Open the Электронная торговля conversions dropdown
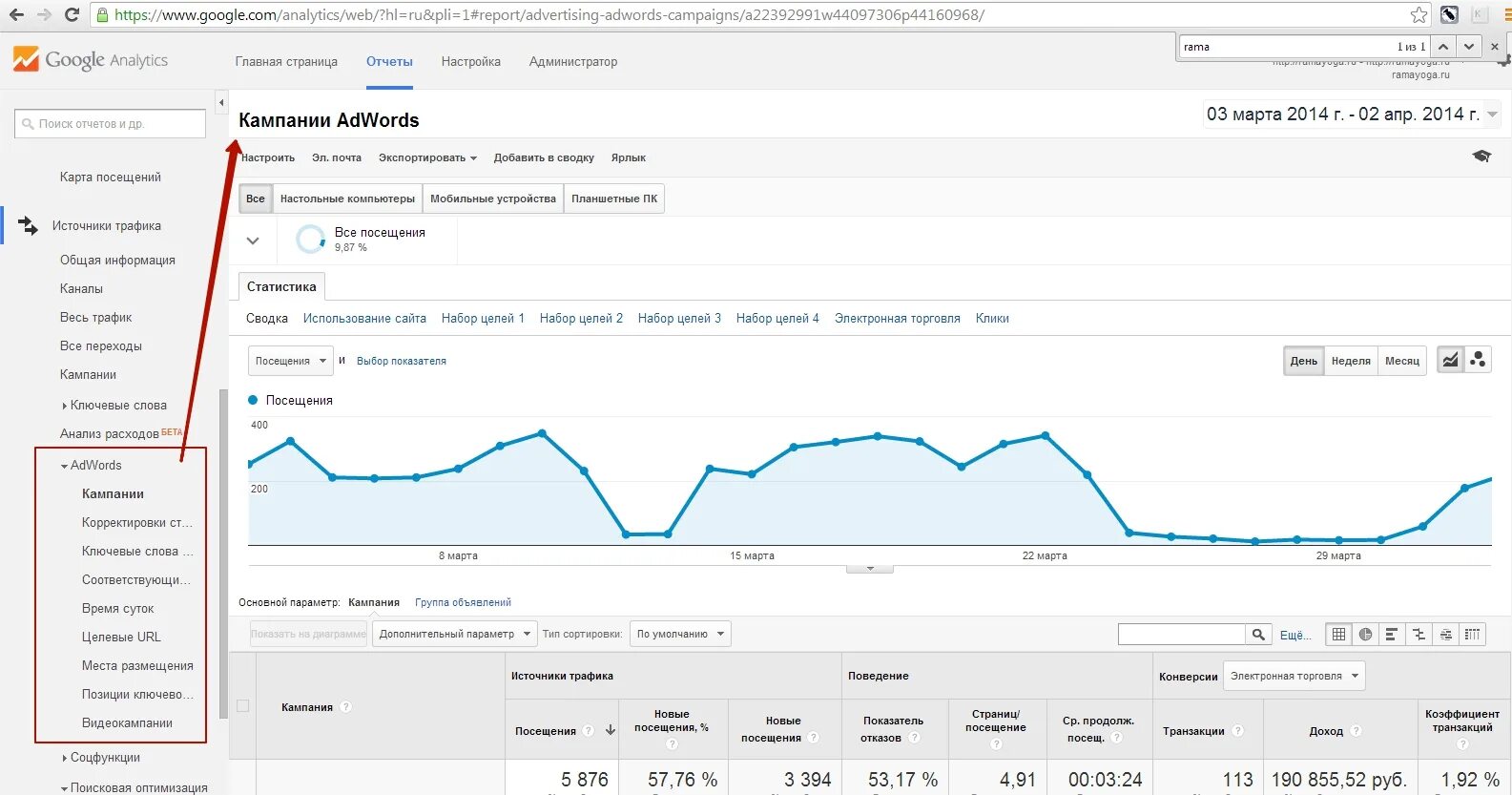Image resolution: width=1512 pixels, height=795 pixels. click(1294, 676)
